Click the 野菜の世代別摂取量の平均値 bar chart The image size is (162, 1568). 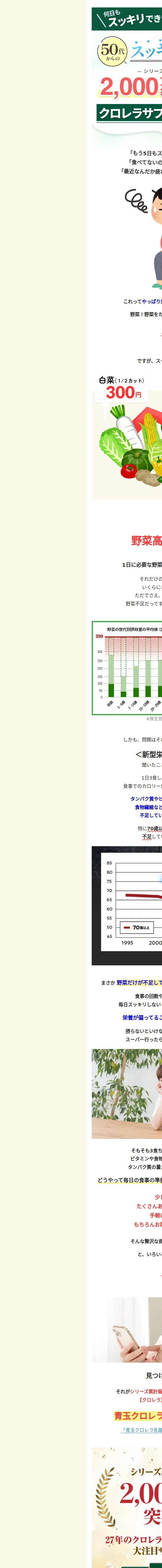[127, 668]
